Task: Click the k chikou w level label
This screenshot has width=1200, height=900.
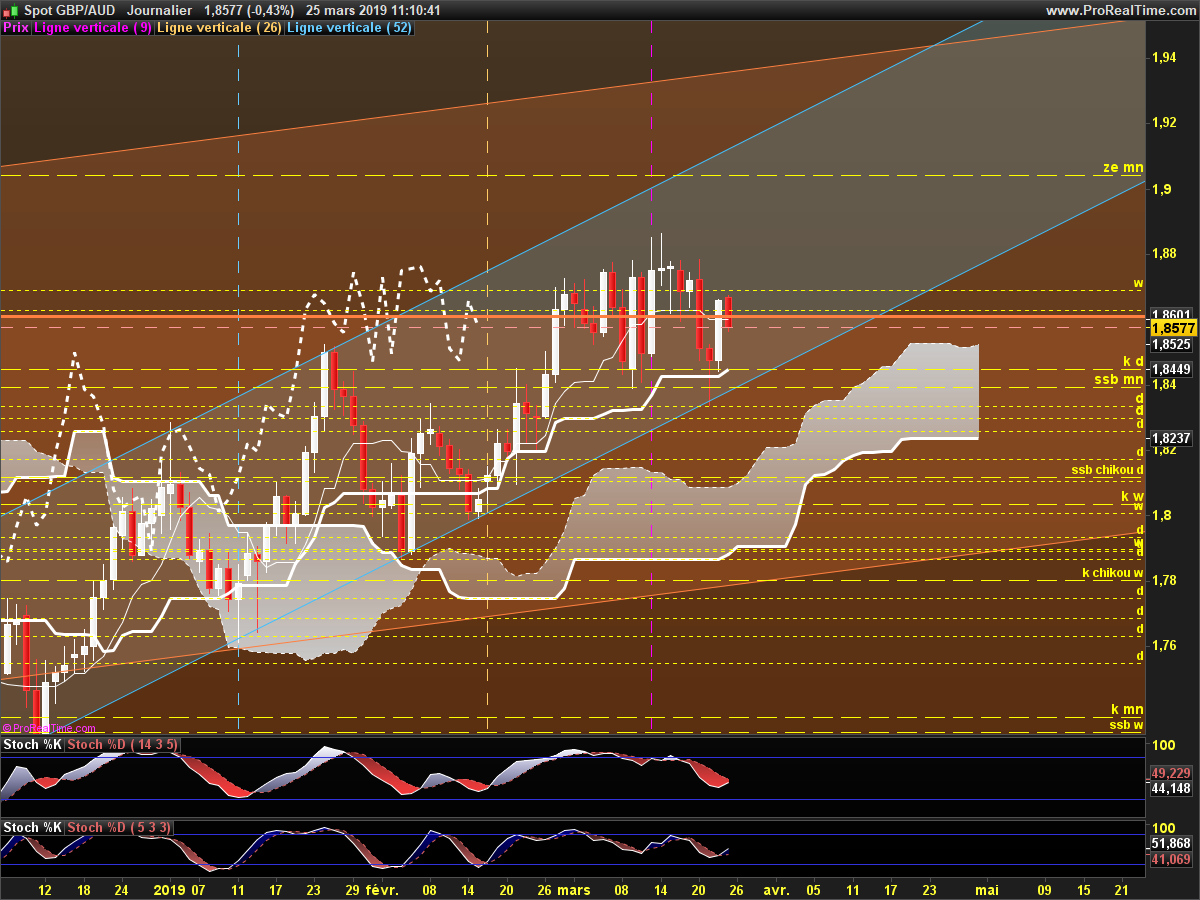Action: point(1113,573)
